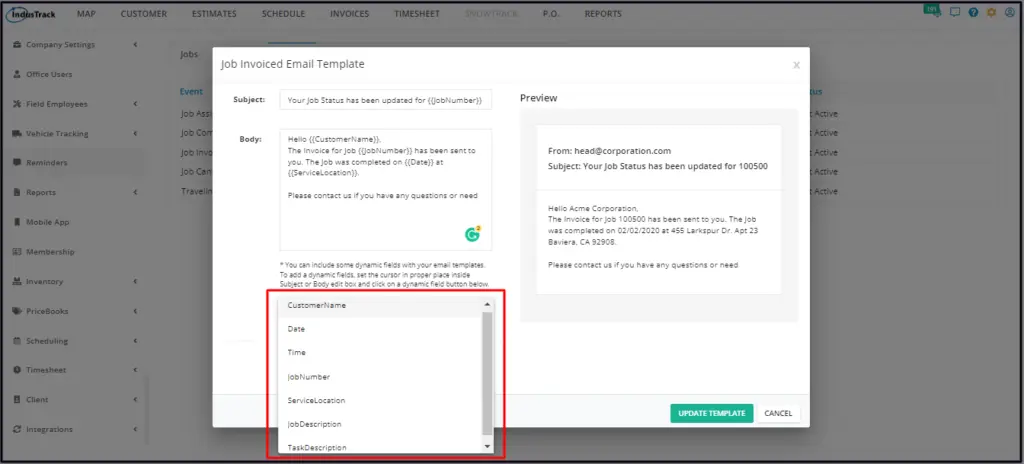The image size is (1024, 464).
Task: Open the blue help question mark icon
Action: (973, 12)
